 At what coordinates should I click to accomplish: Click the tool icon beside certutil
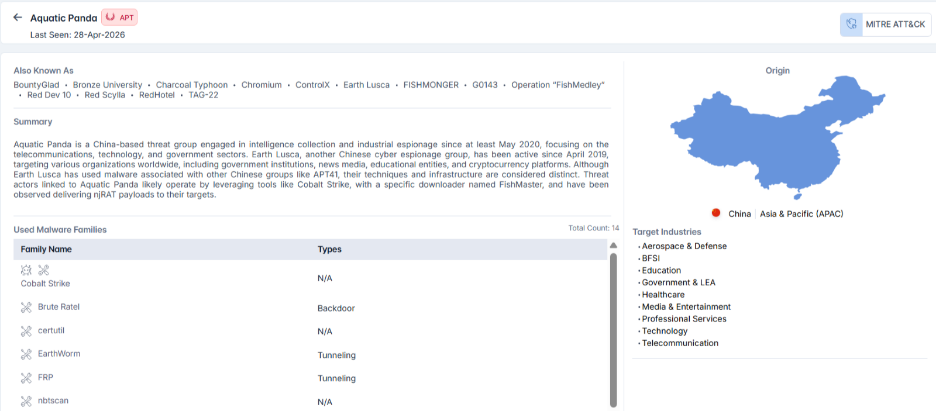point(26,330)
